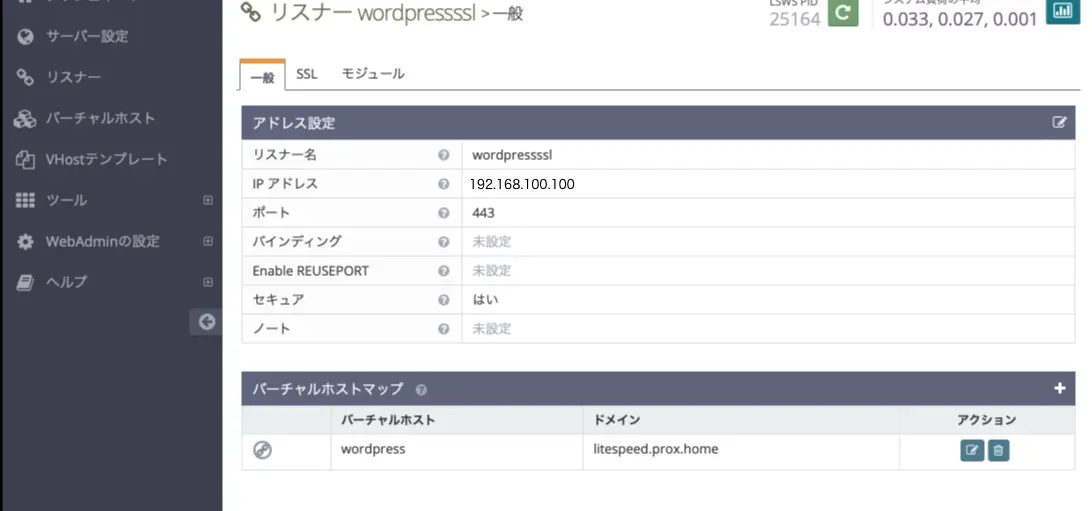Open WebAdminの設定 in the sidebar
The image size is (1092, 511).
[x=102, y=242]
